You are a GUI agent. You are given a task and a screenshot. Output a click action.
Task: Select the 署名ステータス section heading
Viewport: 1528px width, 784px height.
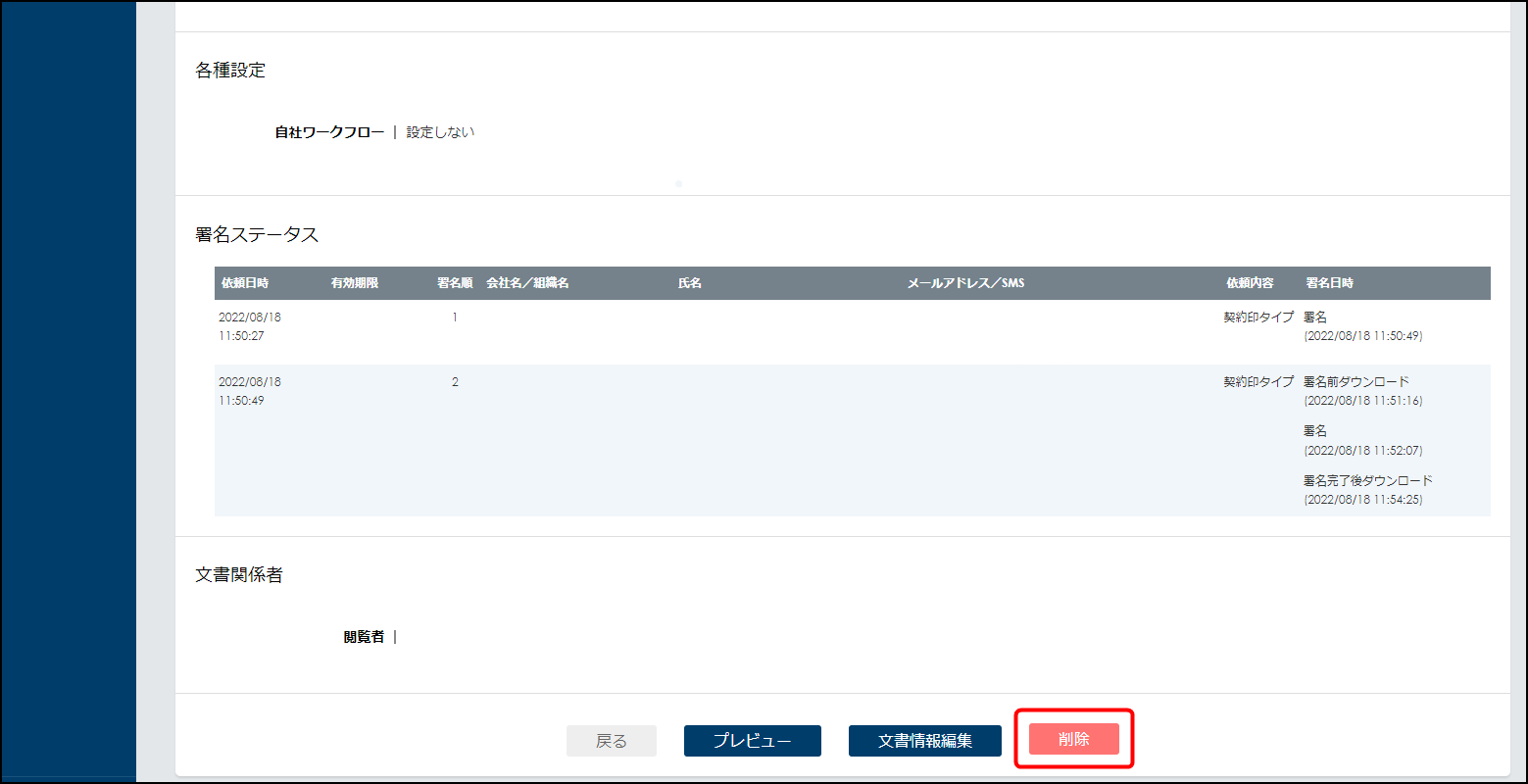(x=257, y=235)
